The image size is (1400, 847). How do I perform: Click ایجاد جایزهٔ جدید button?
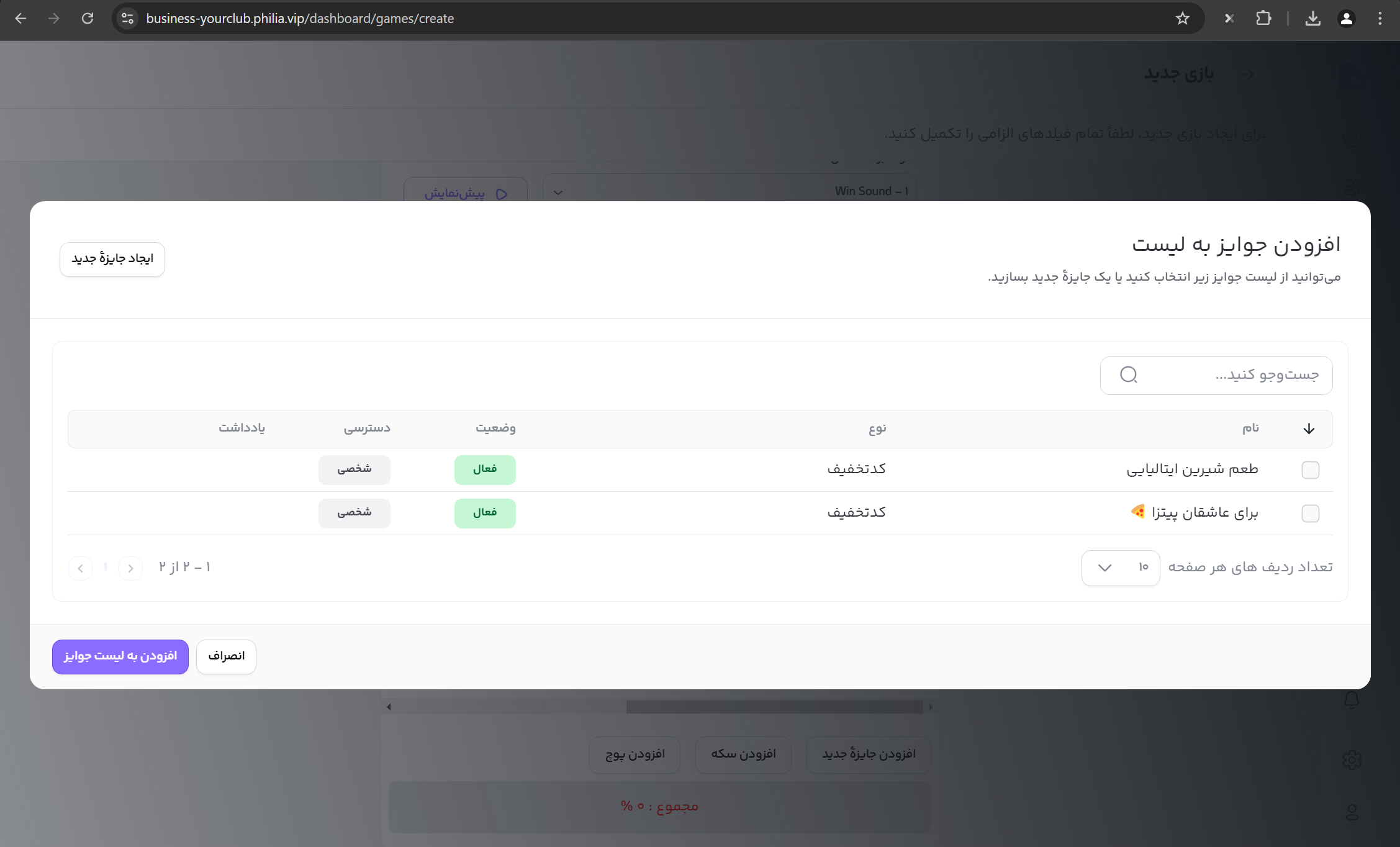tap(112, 259)
